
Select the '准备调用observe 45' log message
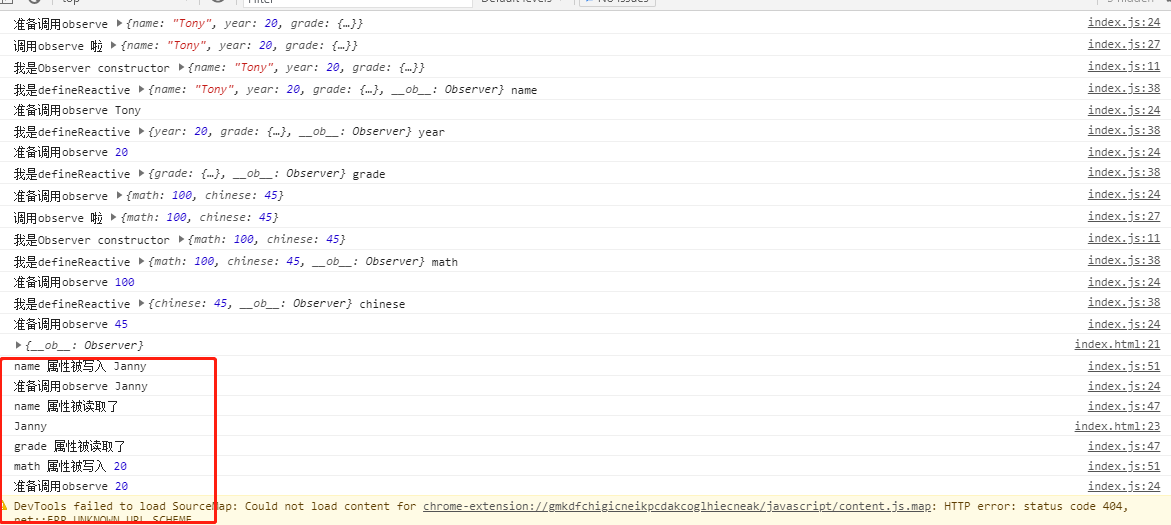[x=71, y=324]
